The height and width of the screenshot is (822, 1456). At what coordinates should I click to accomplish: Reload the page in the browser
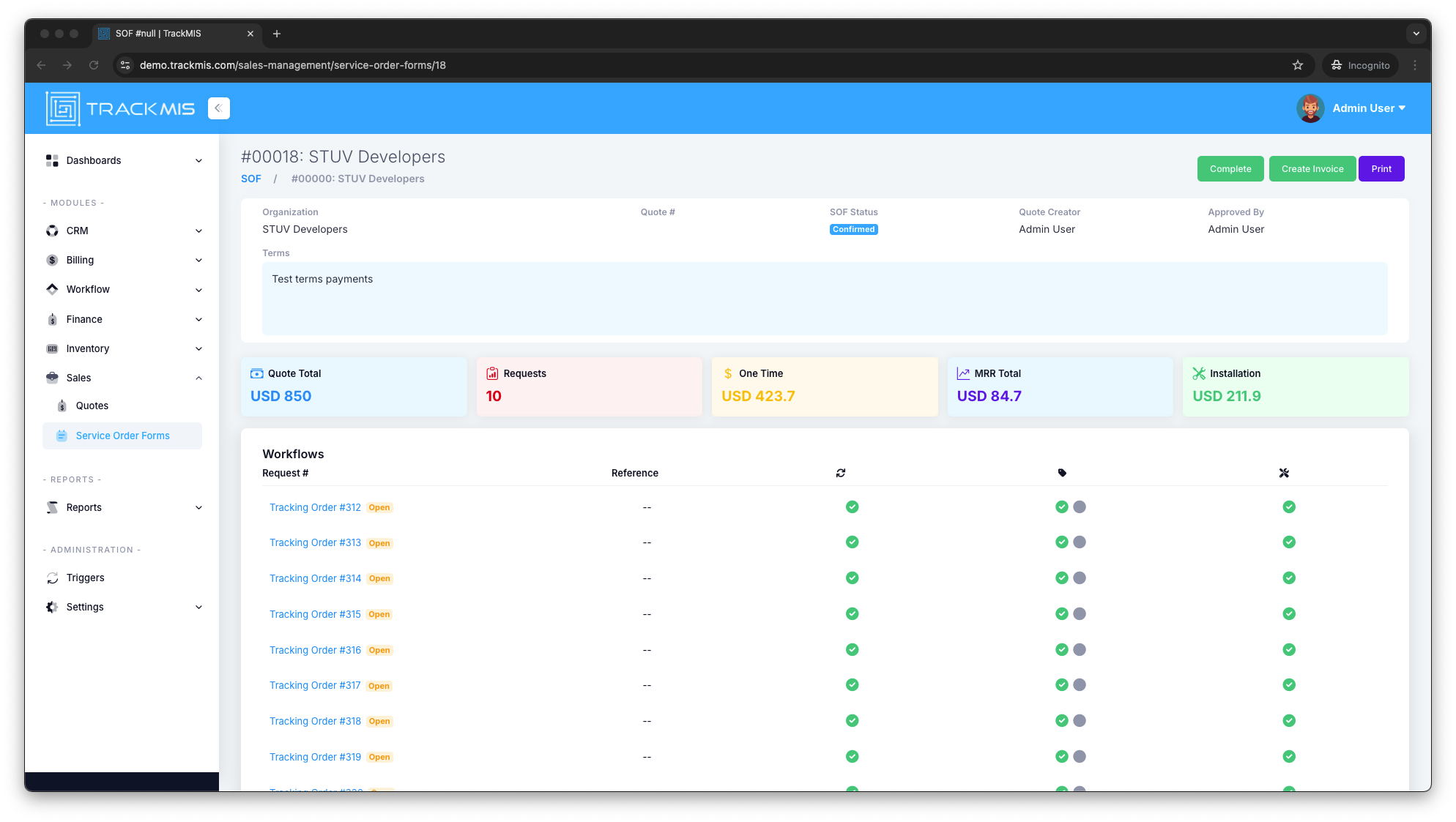94,65
